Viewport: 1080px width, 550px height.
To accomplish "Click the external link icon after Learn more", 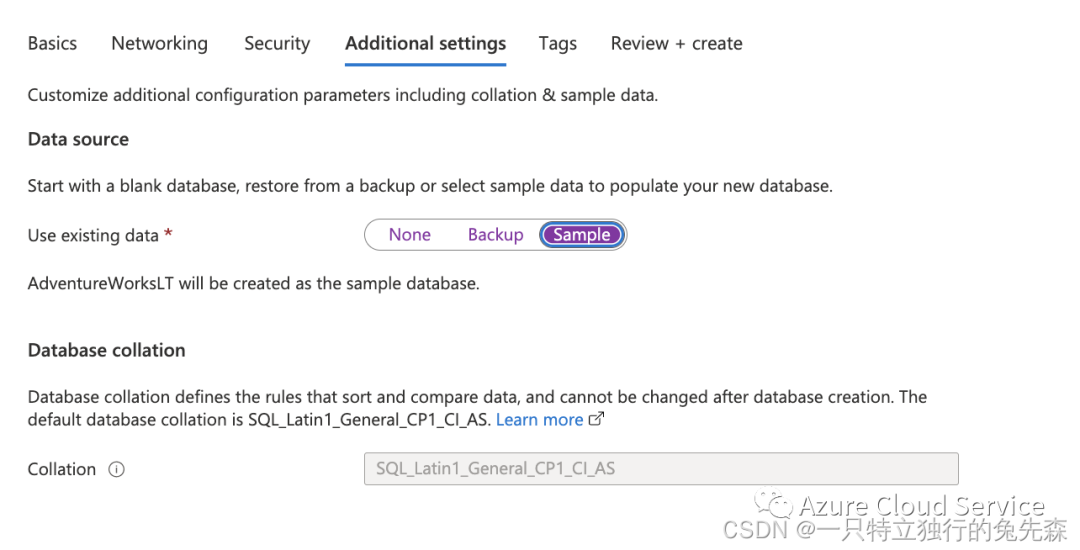I will pyautogui.click(x=596, y=420).
